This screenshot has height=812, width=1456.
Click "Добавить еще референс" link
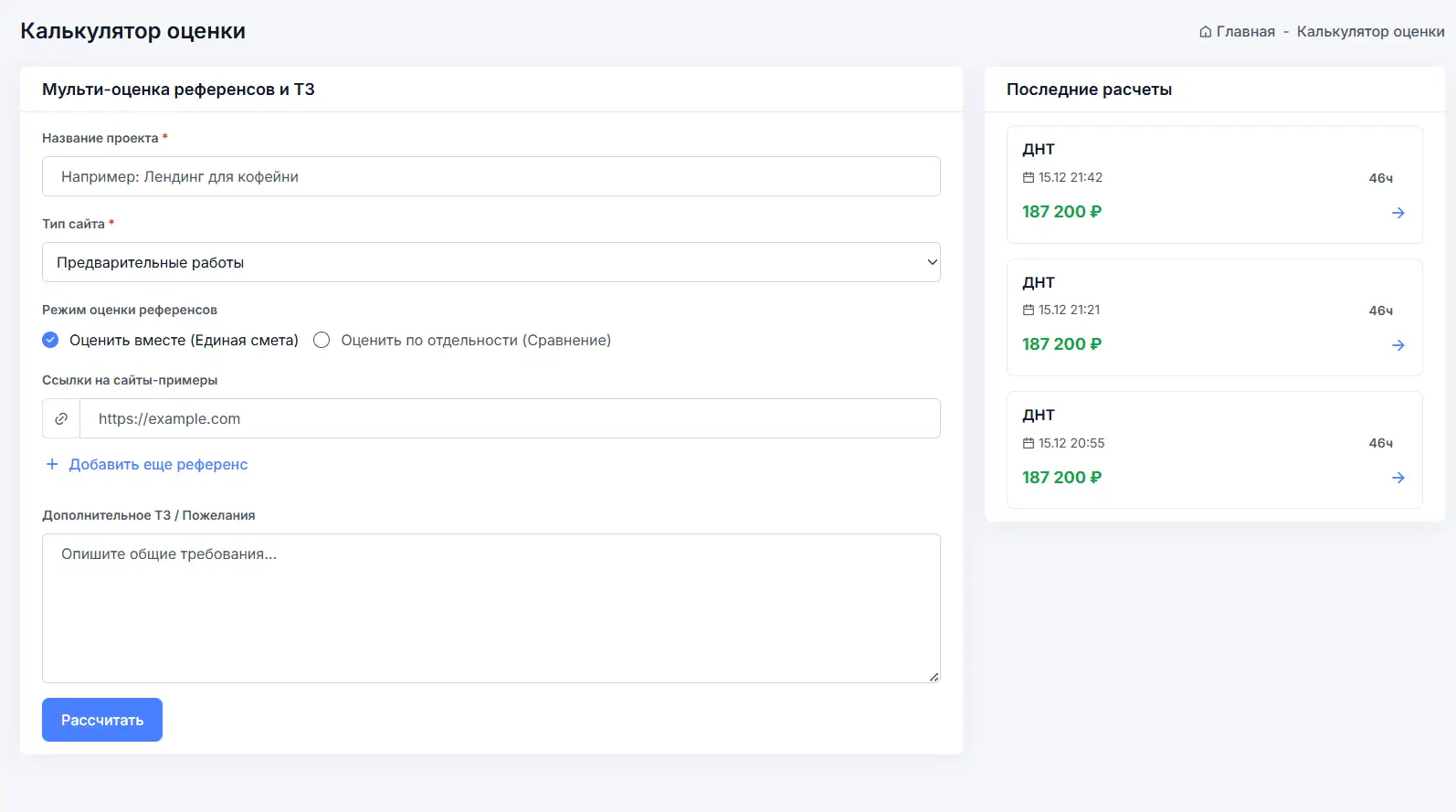tap(158, 464)
